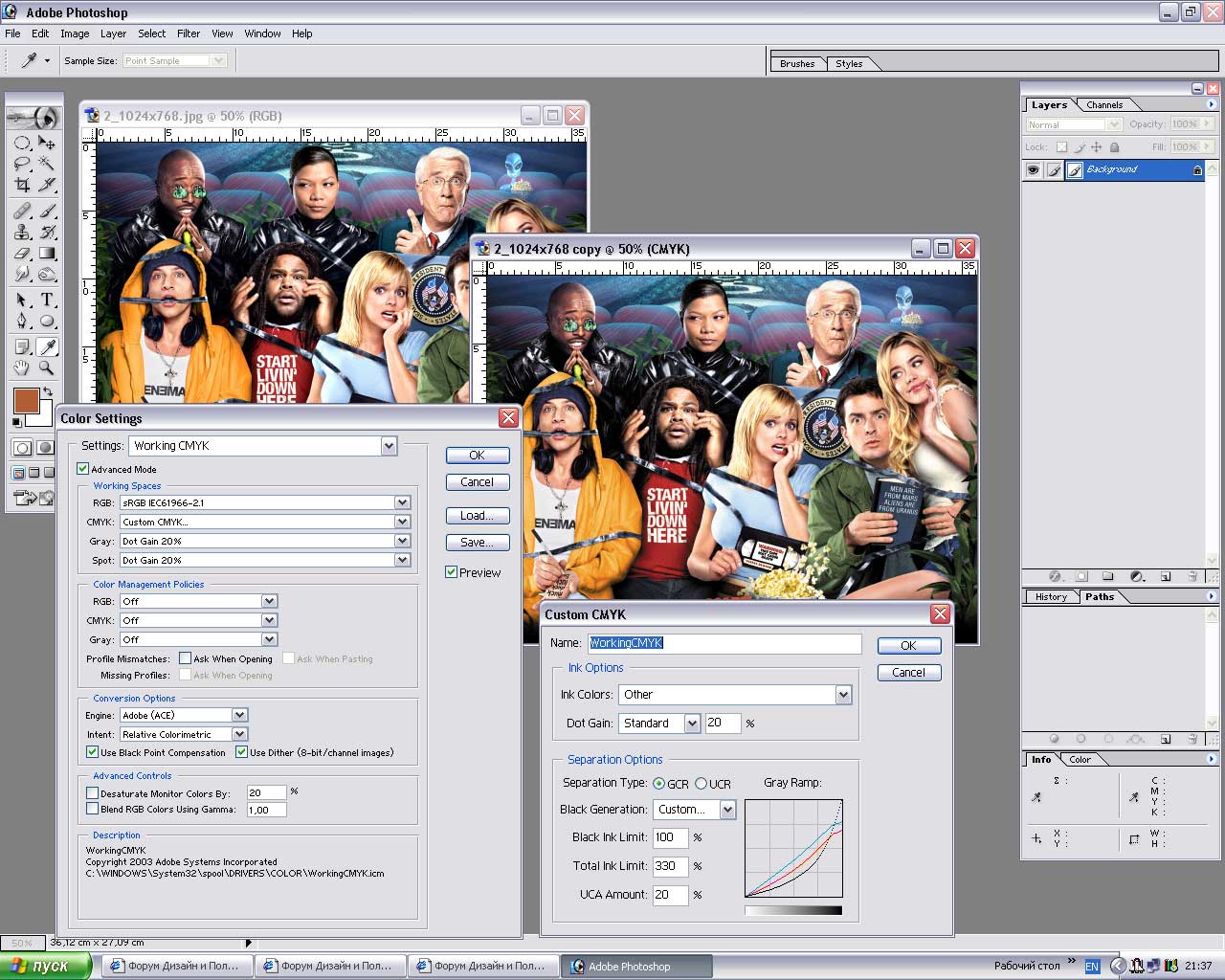
Task: Click the Load... button in Color Settings
Action: 477,516
